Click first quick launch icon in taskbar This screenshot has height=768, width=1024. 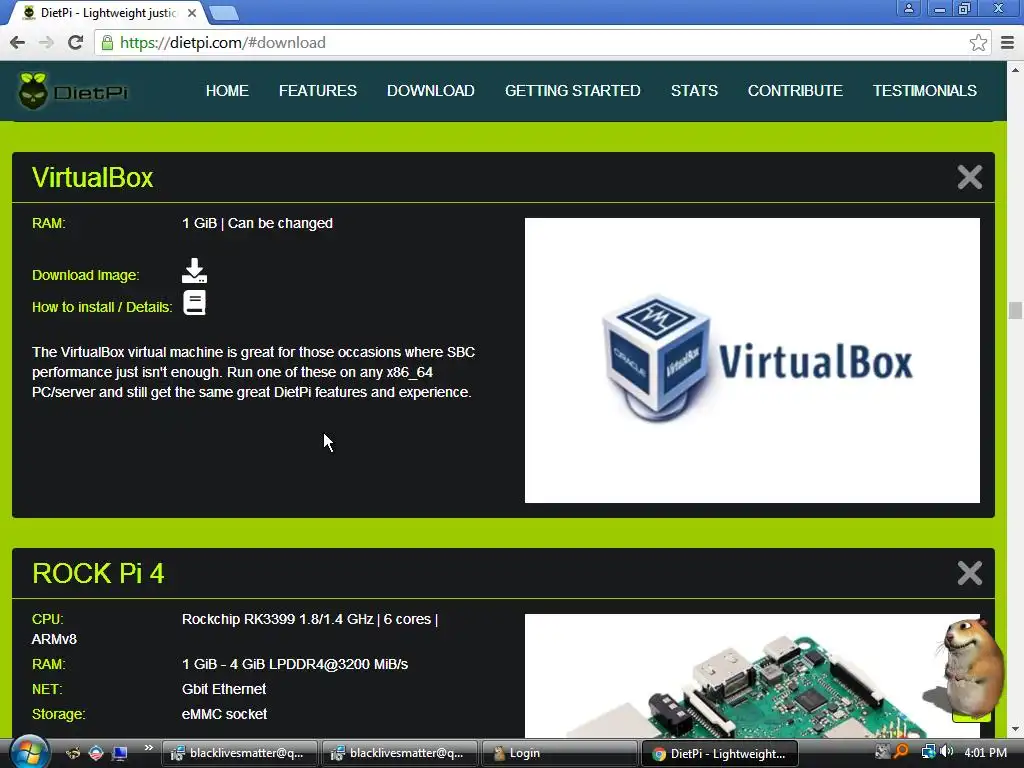click(x=72, y=753)
